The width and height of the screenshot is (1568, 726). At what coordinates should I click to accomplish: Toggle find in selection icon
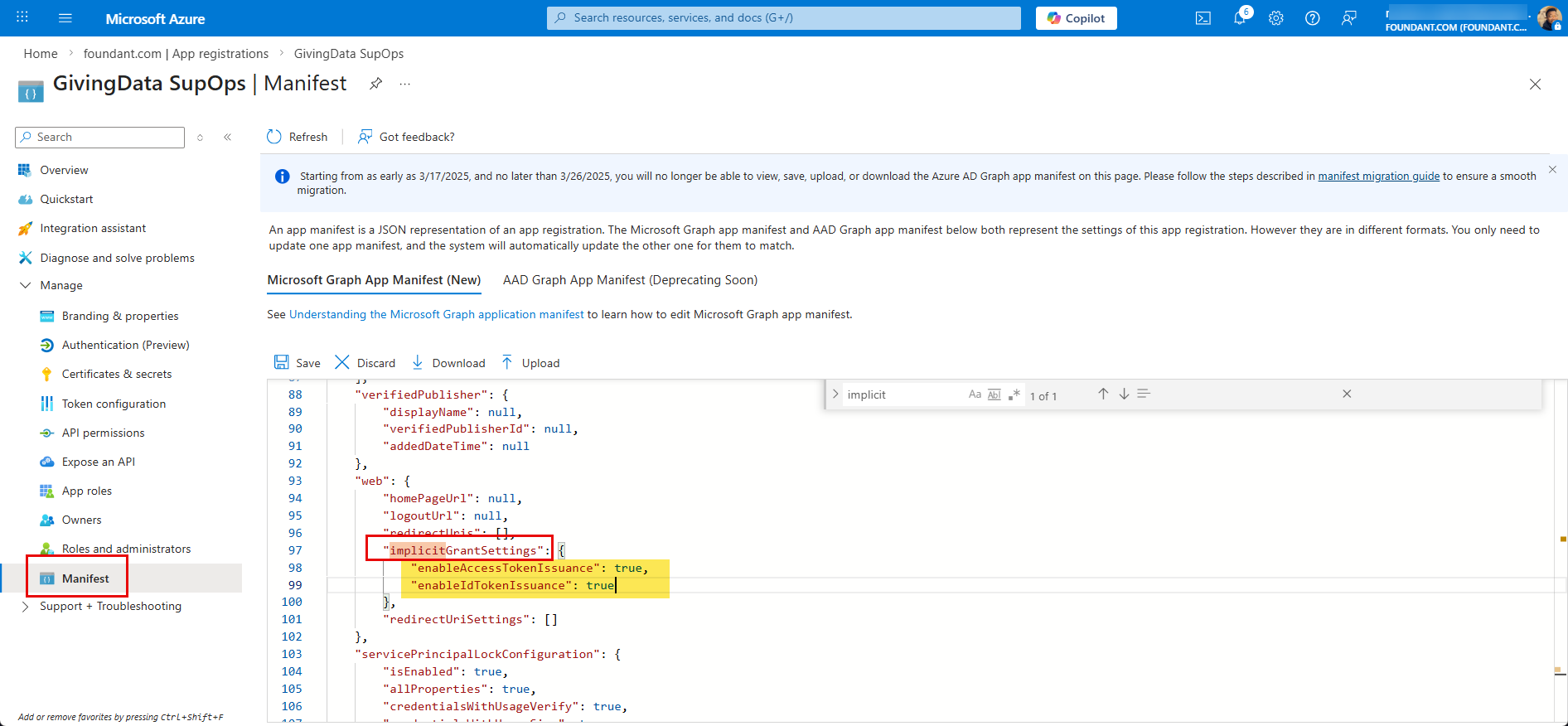1144,394
